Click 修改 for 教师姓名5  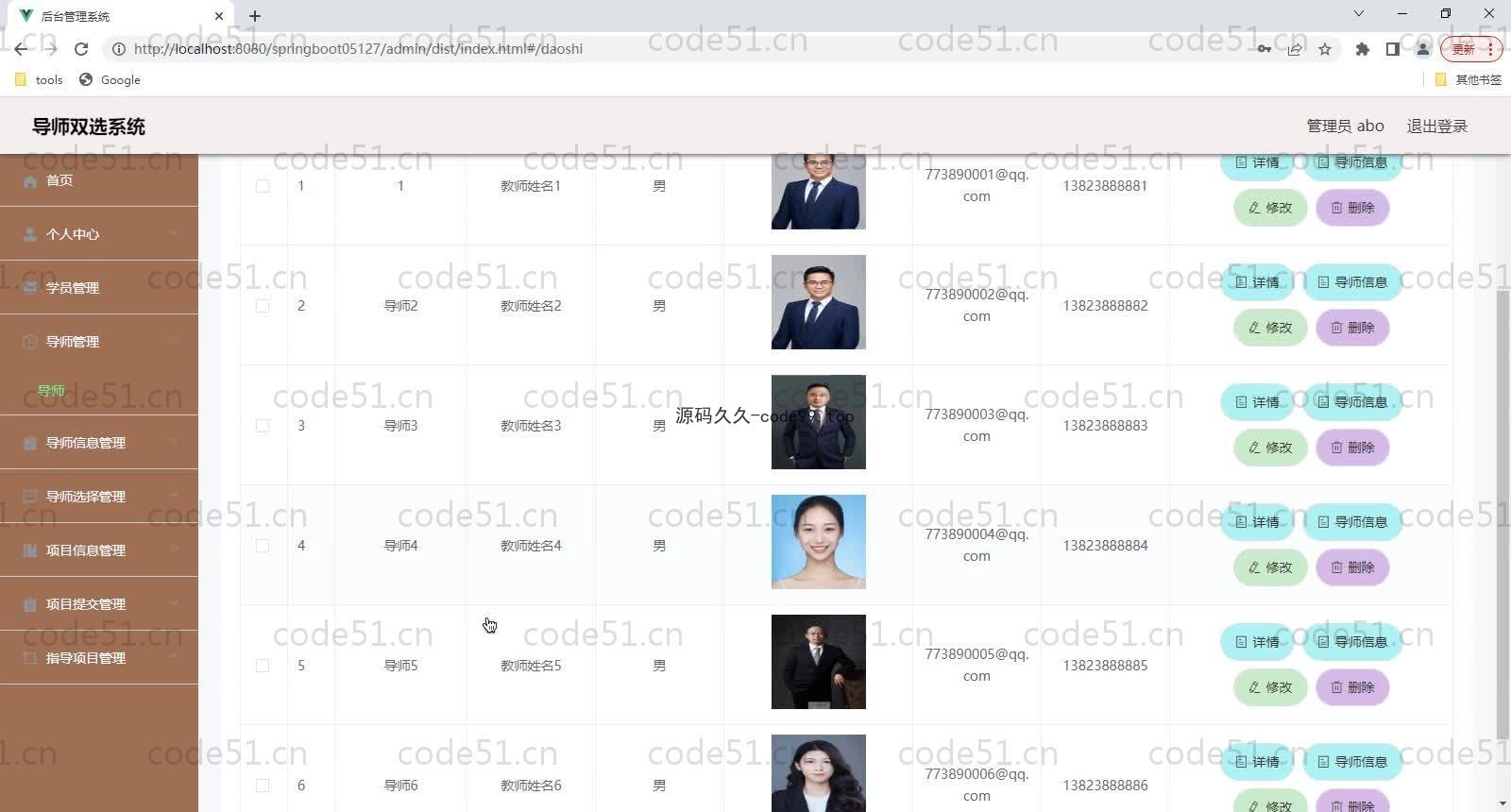pyautogui.click(x=1270, y=687)
